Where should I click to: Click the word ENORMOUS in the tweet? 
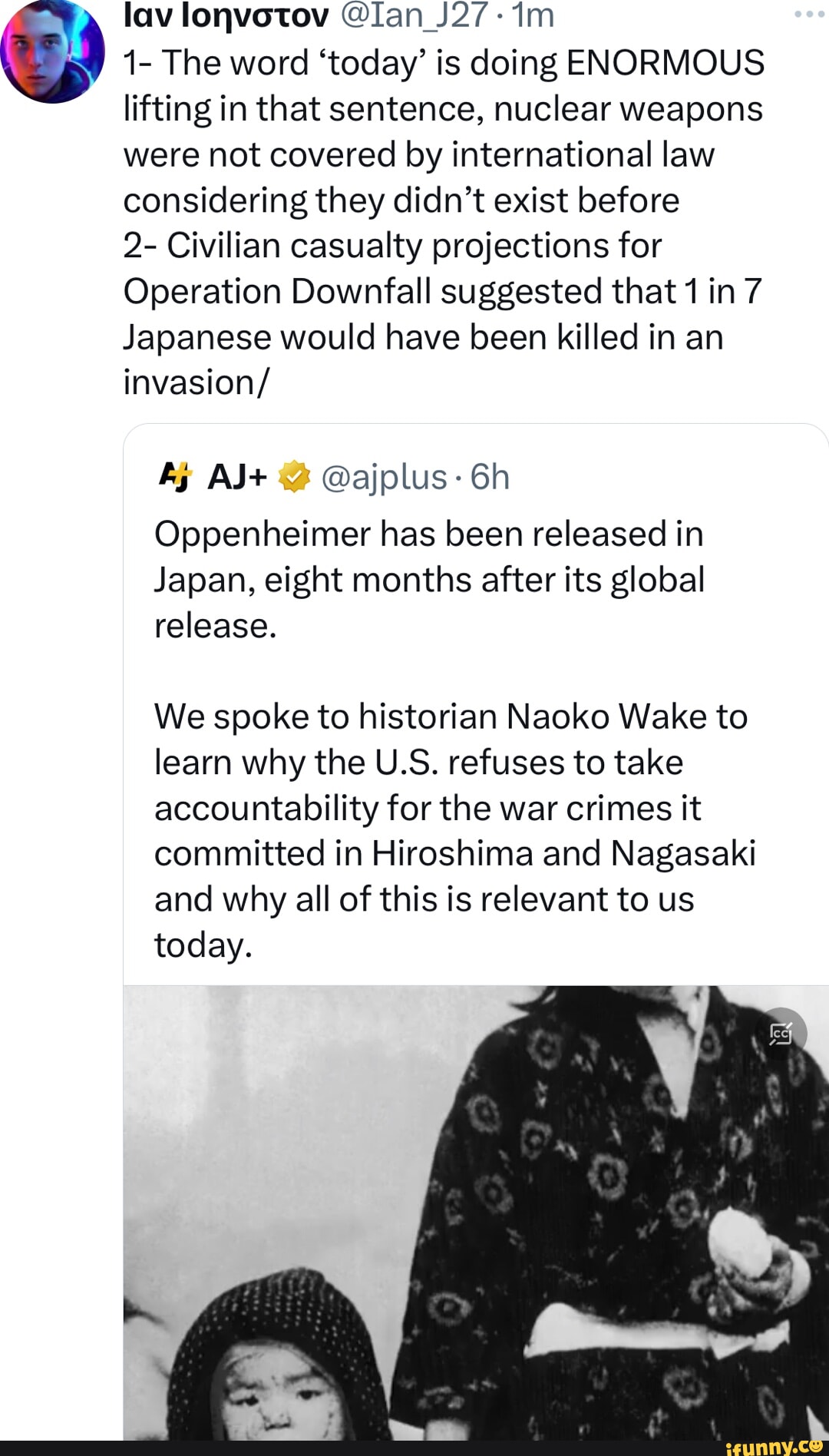click(665, 63)
